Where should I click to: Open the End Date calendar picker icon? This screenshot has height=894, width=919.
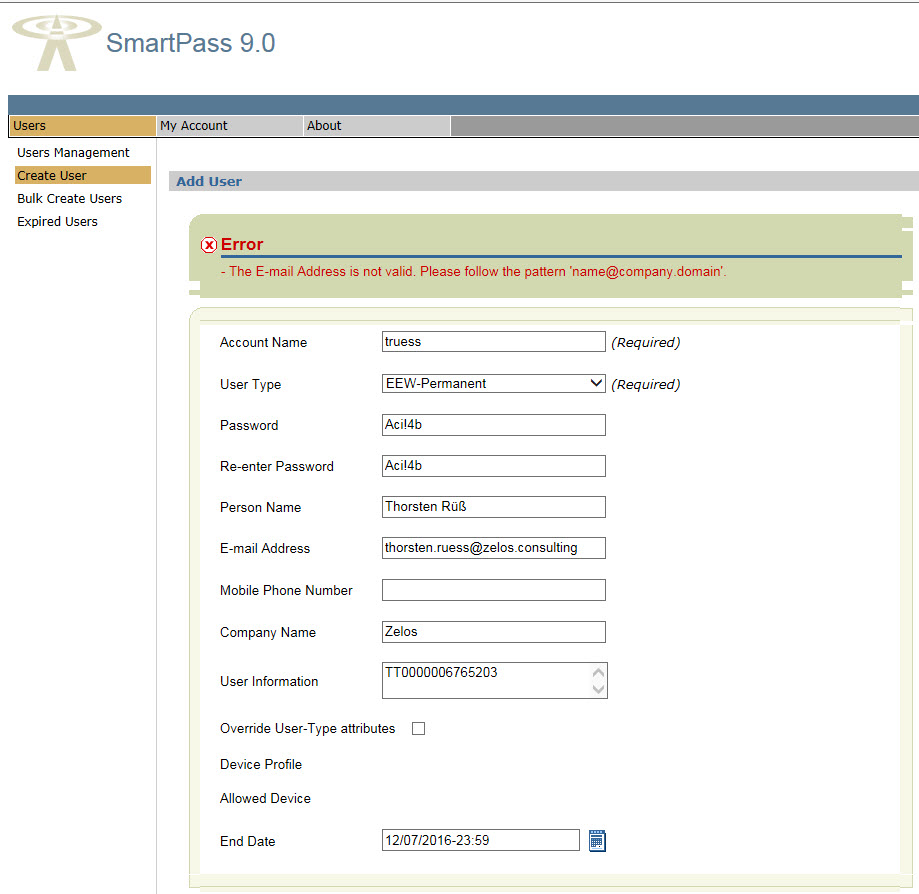(x=597, y=841)
